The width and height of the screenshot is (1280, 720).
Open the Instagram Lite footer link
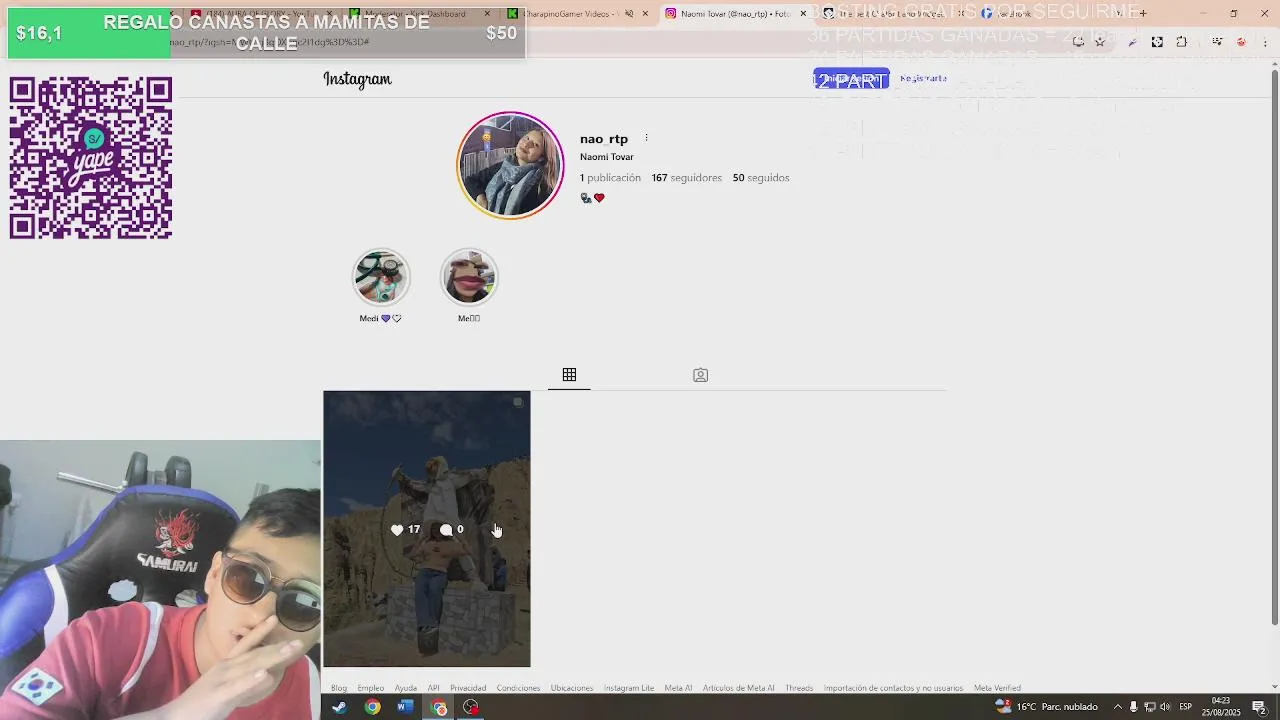(x=629, y=688)
